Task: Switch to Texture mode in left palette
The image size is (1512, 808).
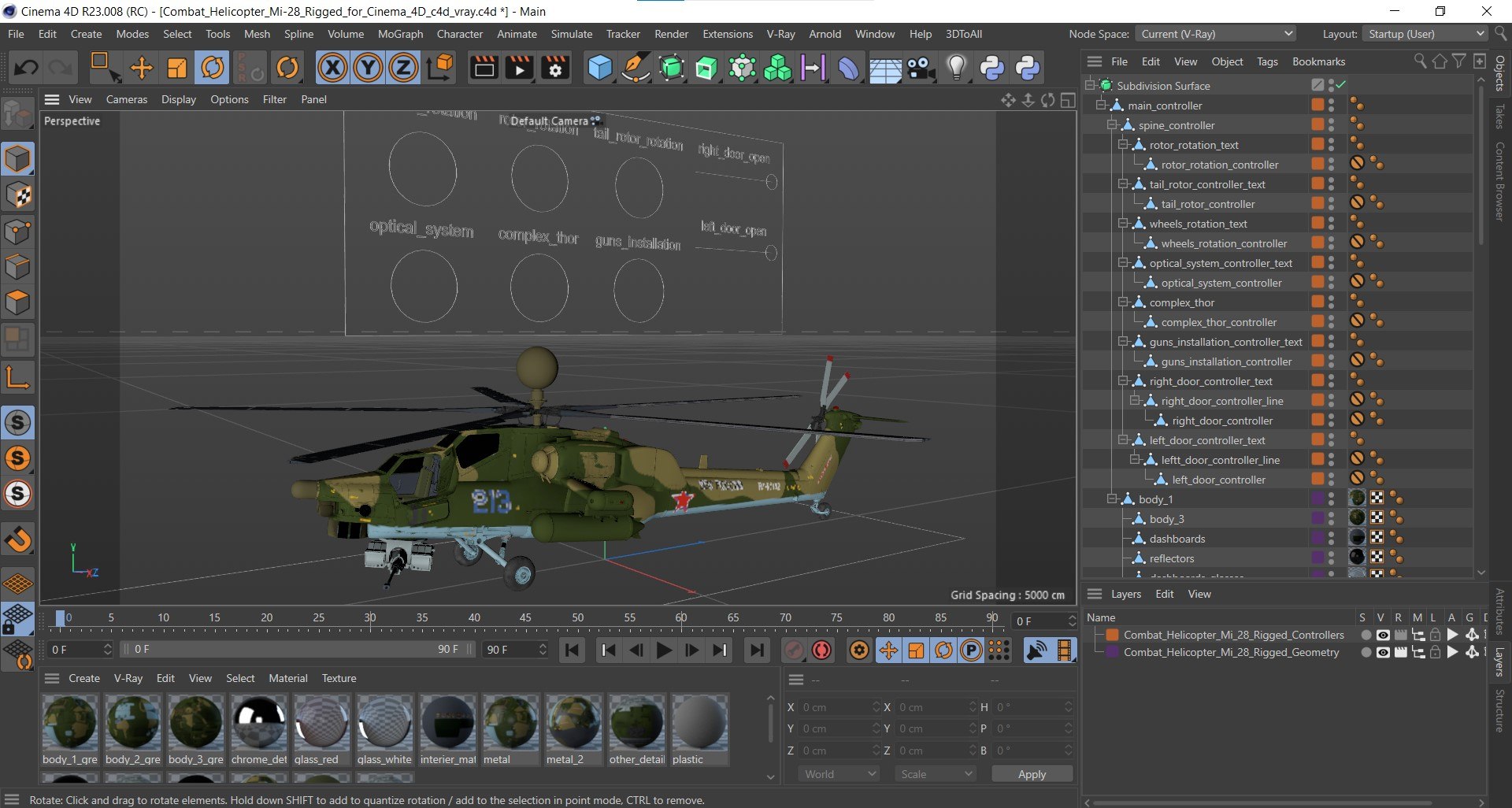Action: pos(17,195)
